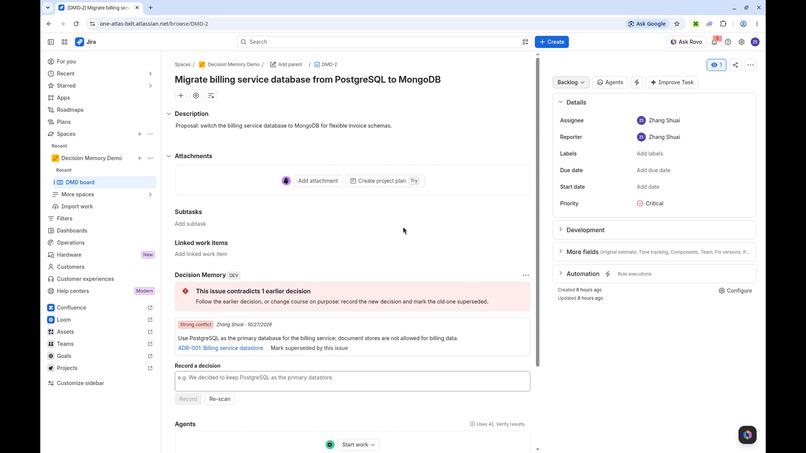Open ADR-001: Billing service datastore link
The width and height of the screenshot is (806, 453).
coord(221,348)
